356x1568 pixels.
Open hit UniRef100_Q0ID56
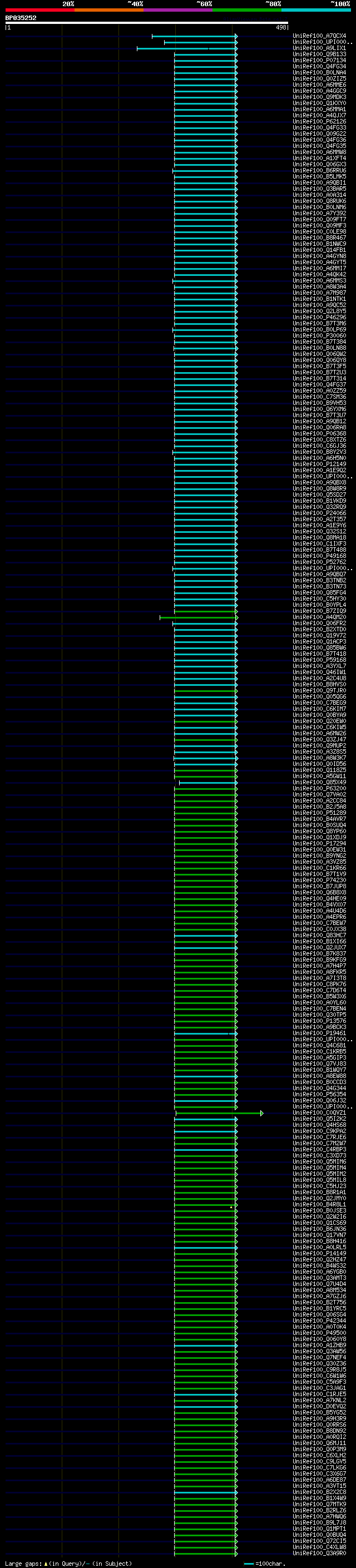click(x=319, y=764)
